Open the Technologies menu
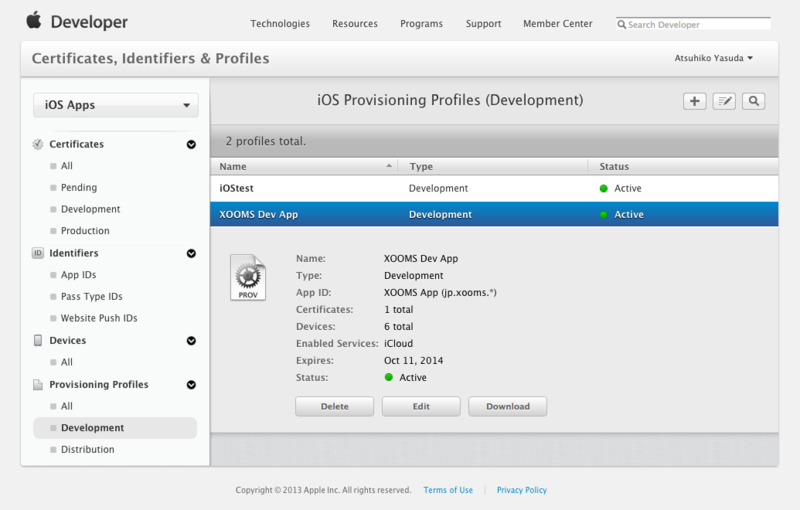The width and height of the screenshot is (800, 510). [x=280, y=23]
